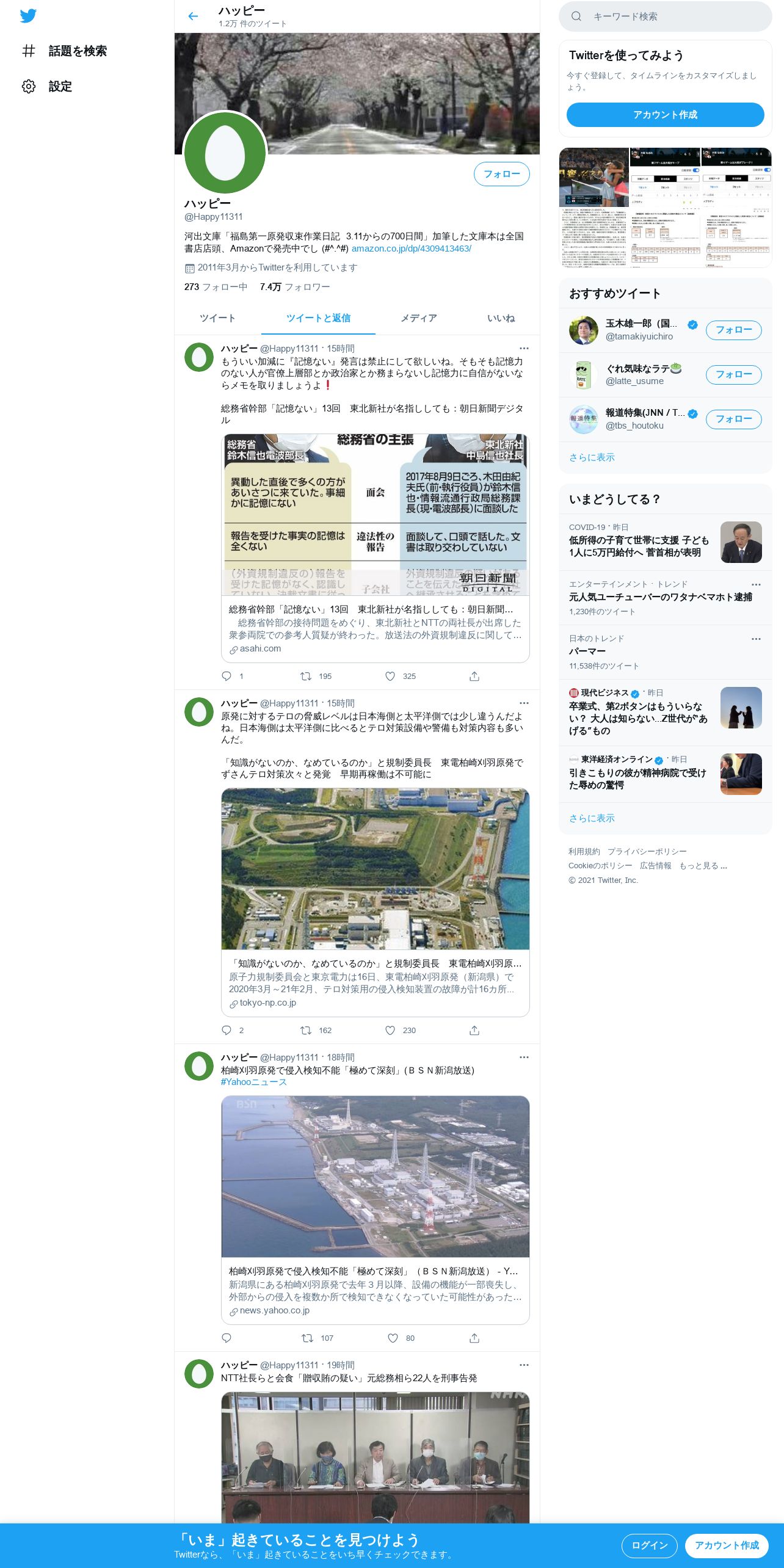
Task: Open COVID-19 低所得の子育て世帯 news item
Action: (x=665, y=542)
